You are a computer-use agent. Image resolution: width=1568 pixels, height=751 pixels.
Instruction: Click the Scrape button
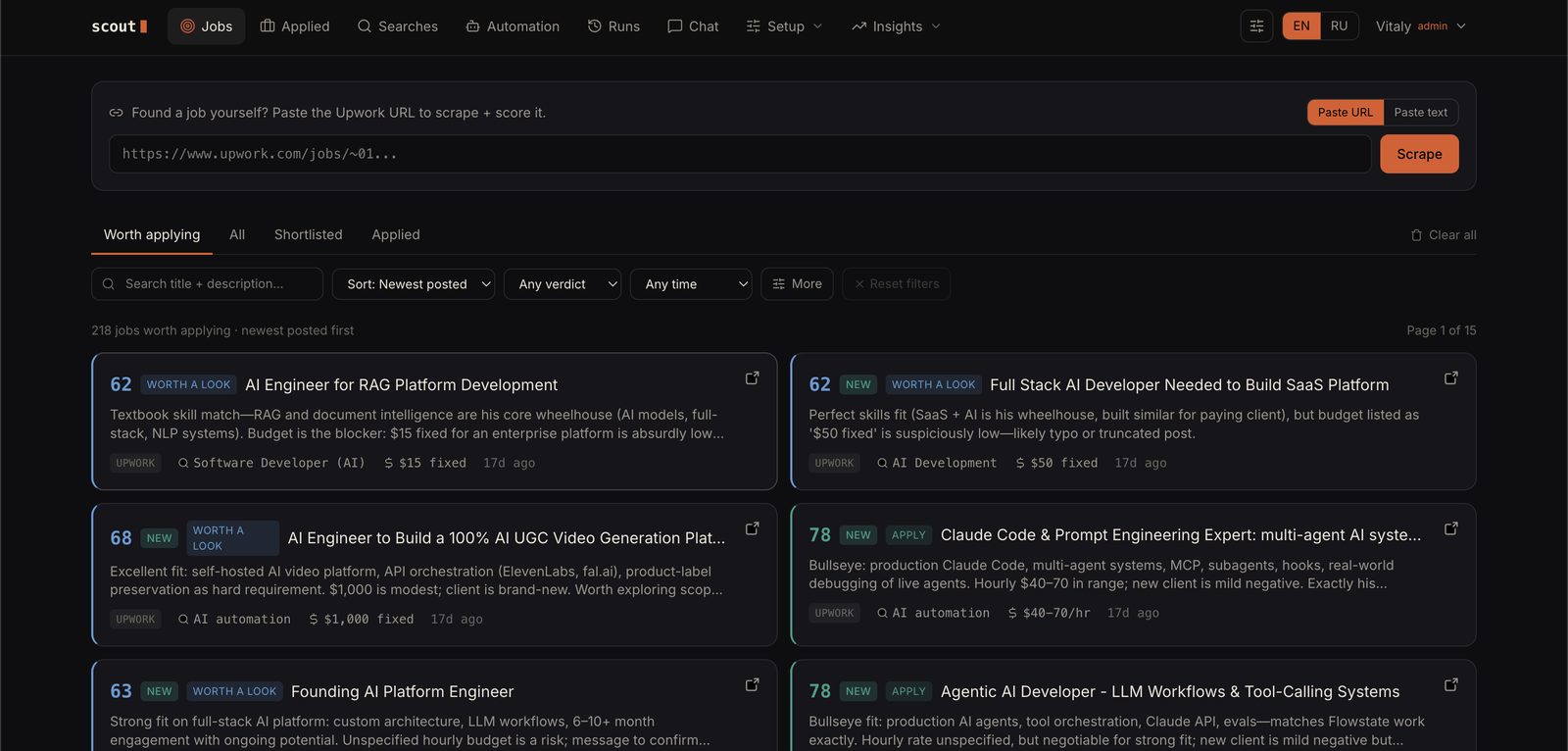[x=1419, y=154]
